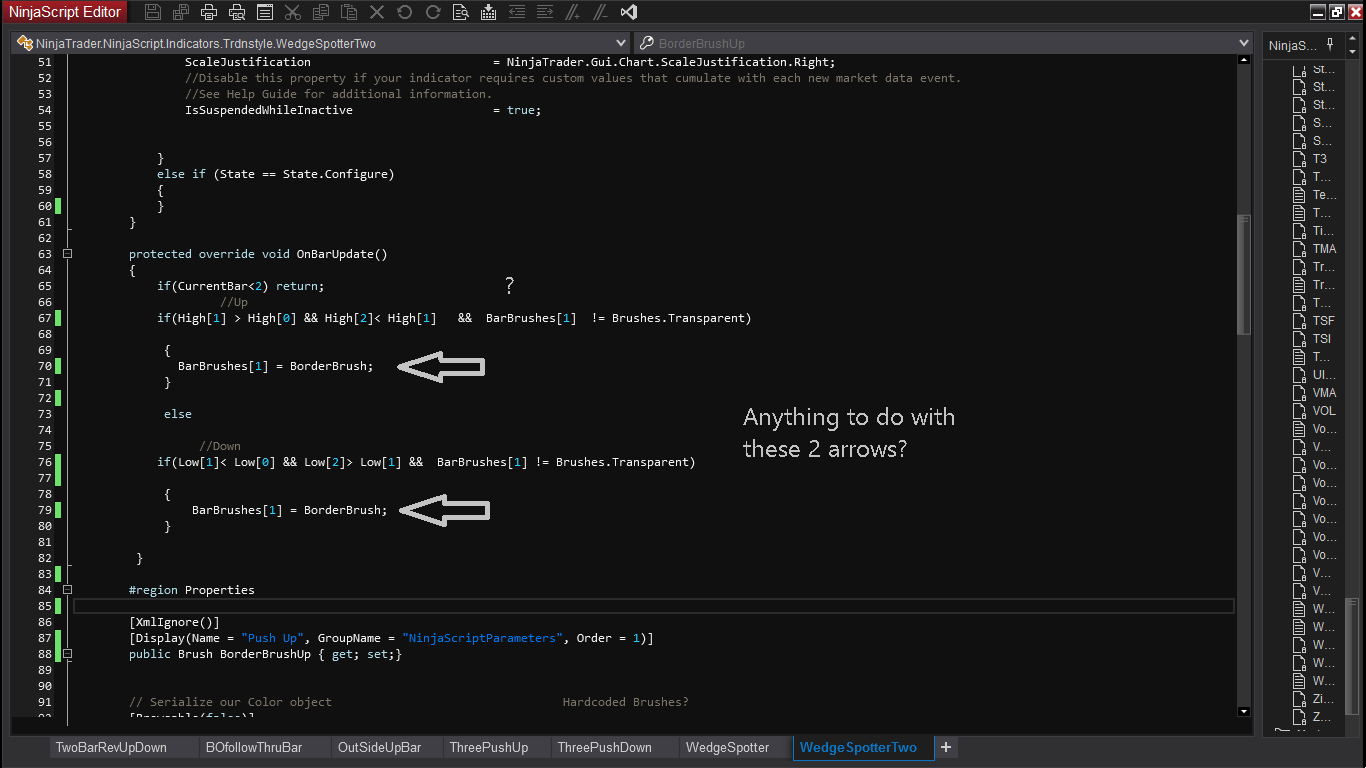Open the WedgeSpotterTwo class dropdown
This screenshot has height=768, width=1366.
[620, 43]
